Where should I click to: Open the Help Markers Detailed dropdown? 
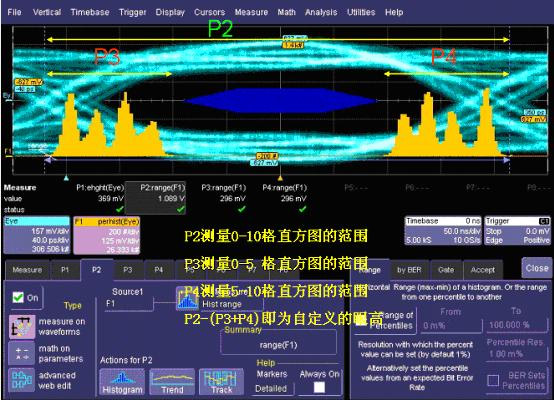point(271,389)
